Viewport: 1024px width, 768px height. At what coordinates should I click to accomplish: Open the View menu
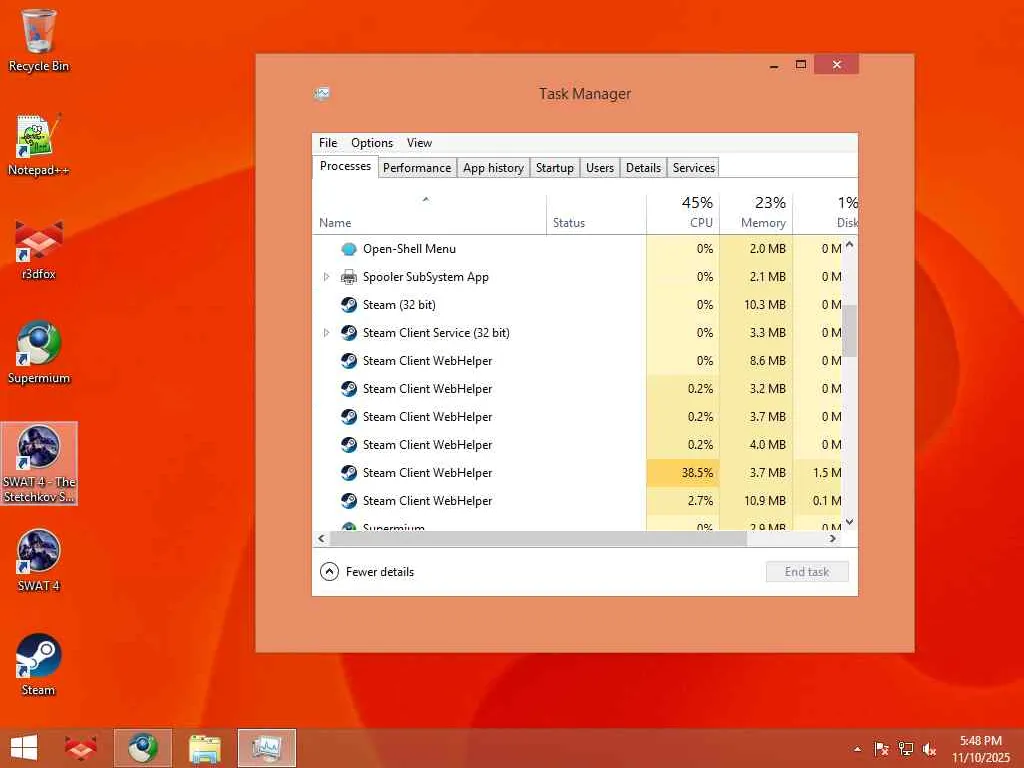point(419,143)
